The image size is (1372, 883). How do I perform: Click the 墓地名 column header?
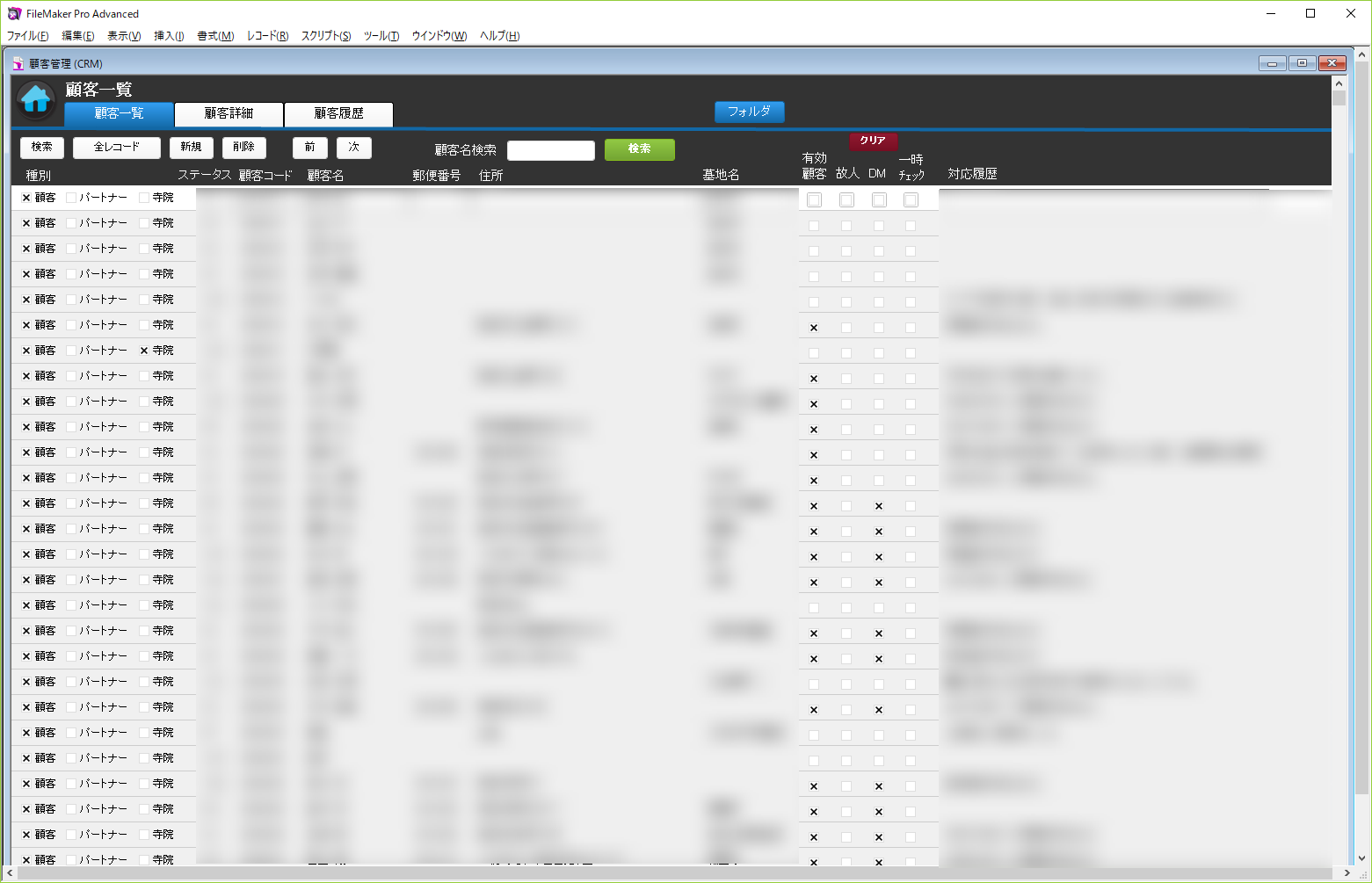(x=721, y=175)
